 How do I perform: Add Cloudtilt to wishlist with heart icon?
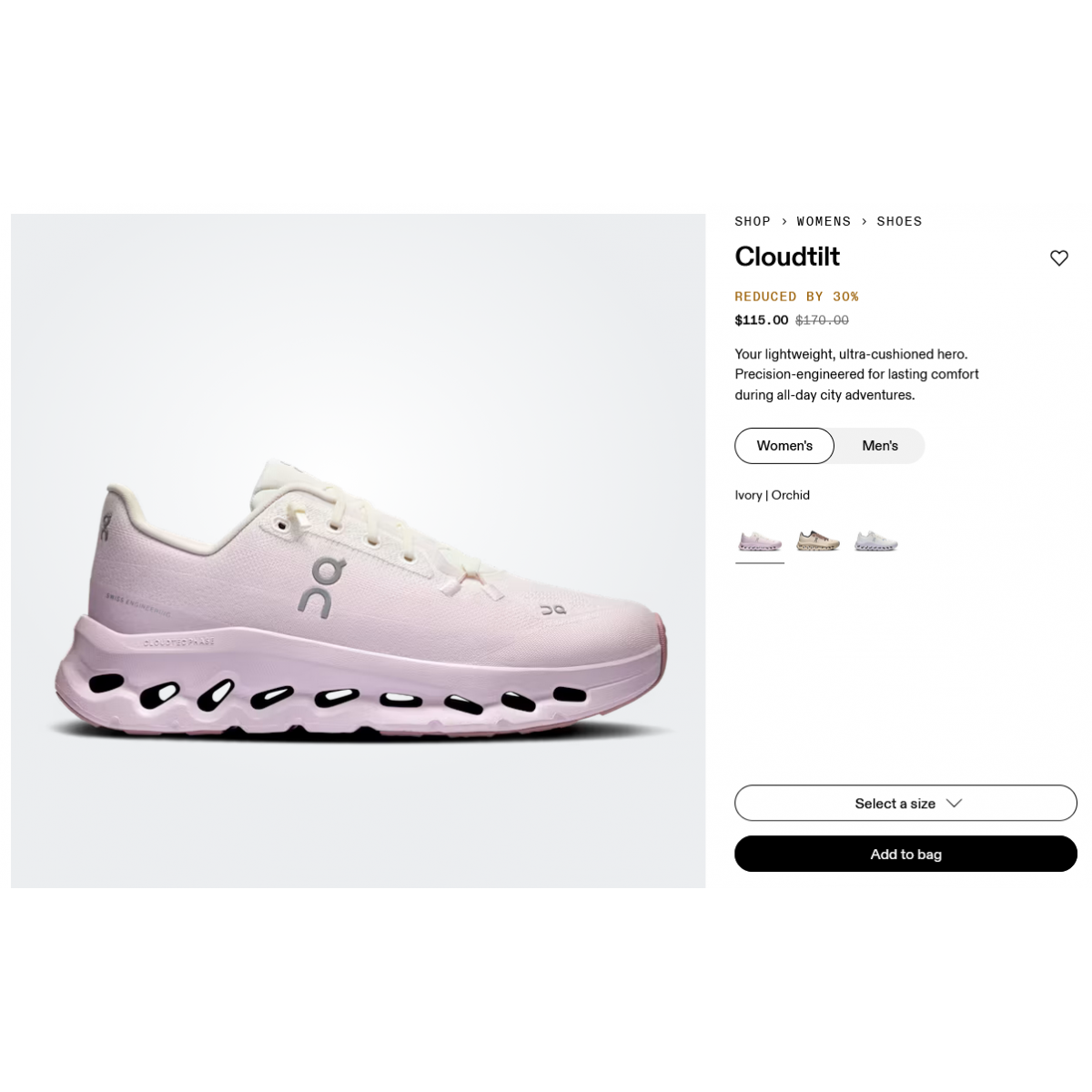tap(1058, 258)
